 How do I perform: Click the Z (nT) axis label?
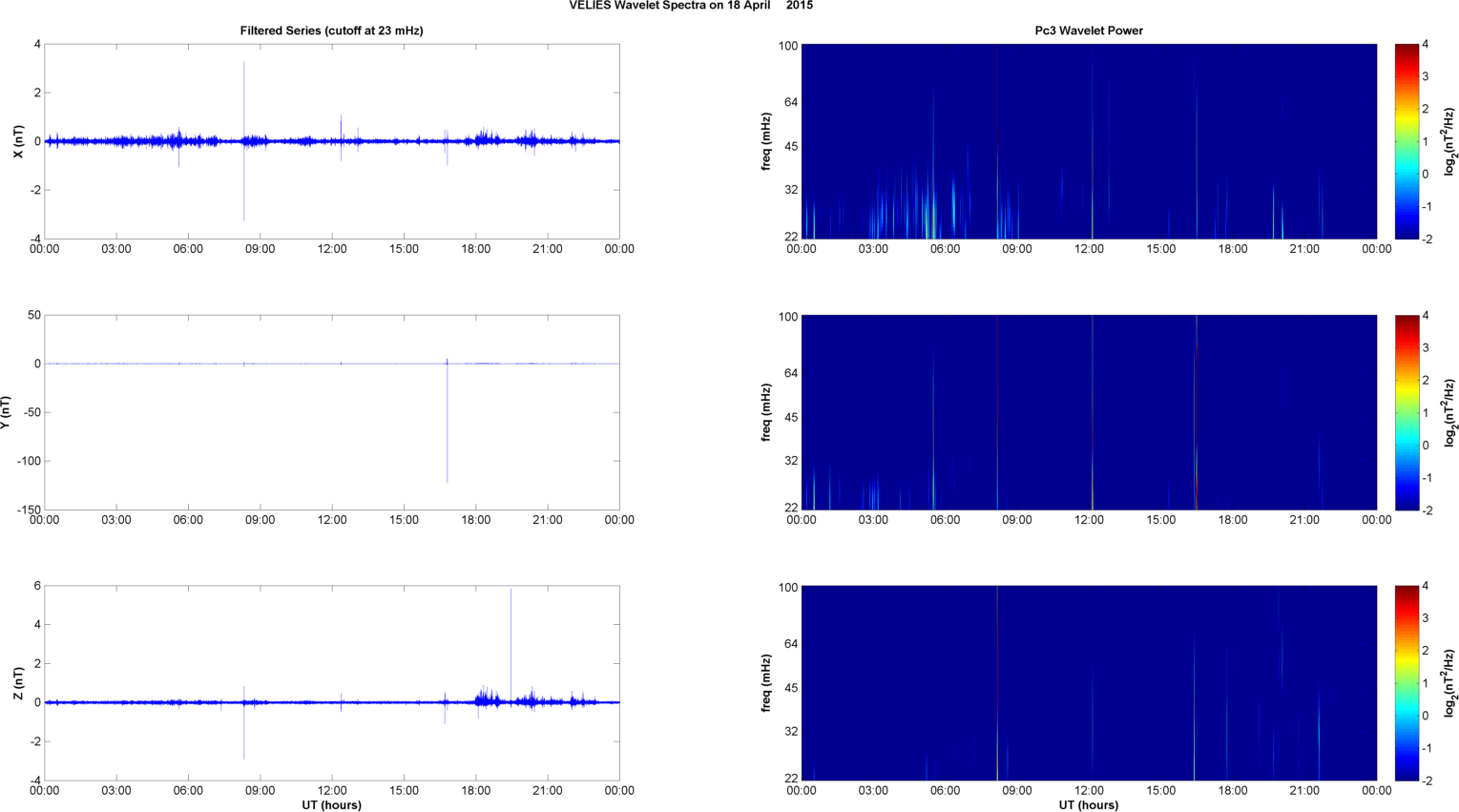coord(19,683)
